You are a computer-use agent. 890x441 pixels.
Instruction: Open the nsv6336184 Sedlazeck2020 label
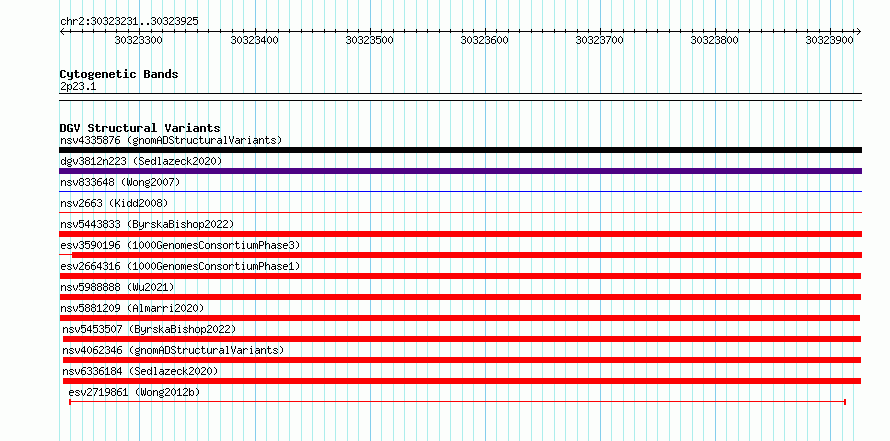pos(140,371)
